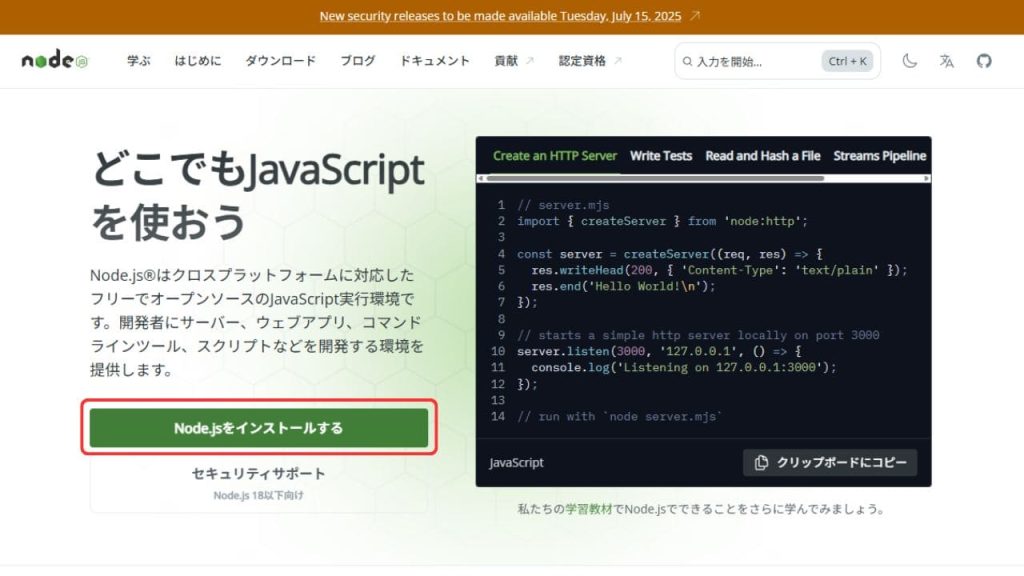The image size is (1024, 576).
Task: Click Node.jsをインストールする button
Action: click(259, 428)
